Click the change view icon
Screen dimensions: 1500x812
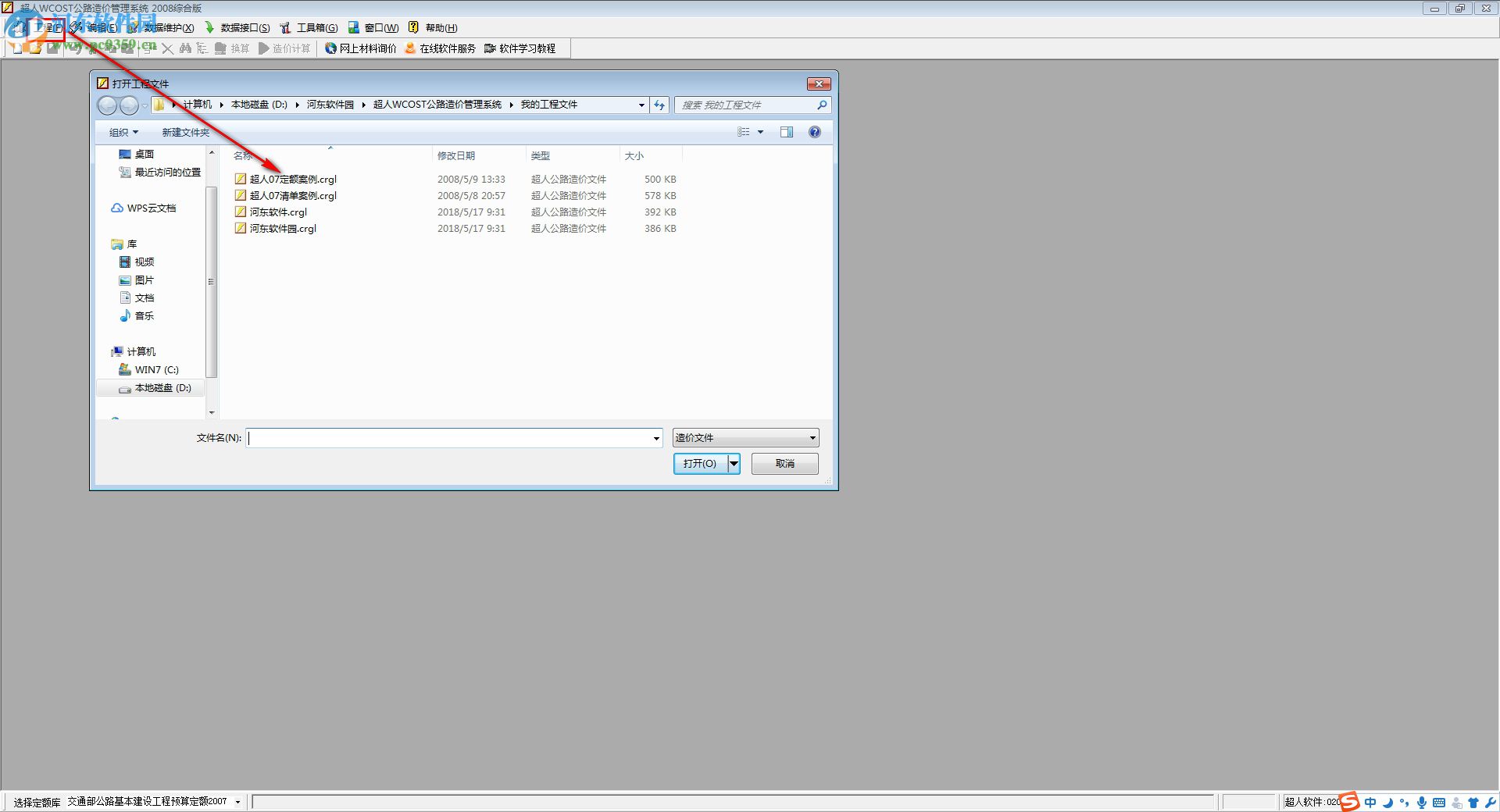744,132
